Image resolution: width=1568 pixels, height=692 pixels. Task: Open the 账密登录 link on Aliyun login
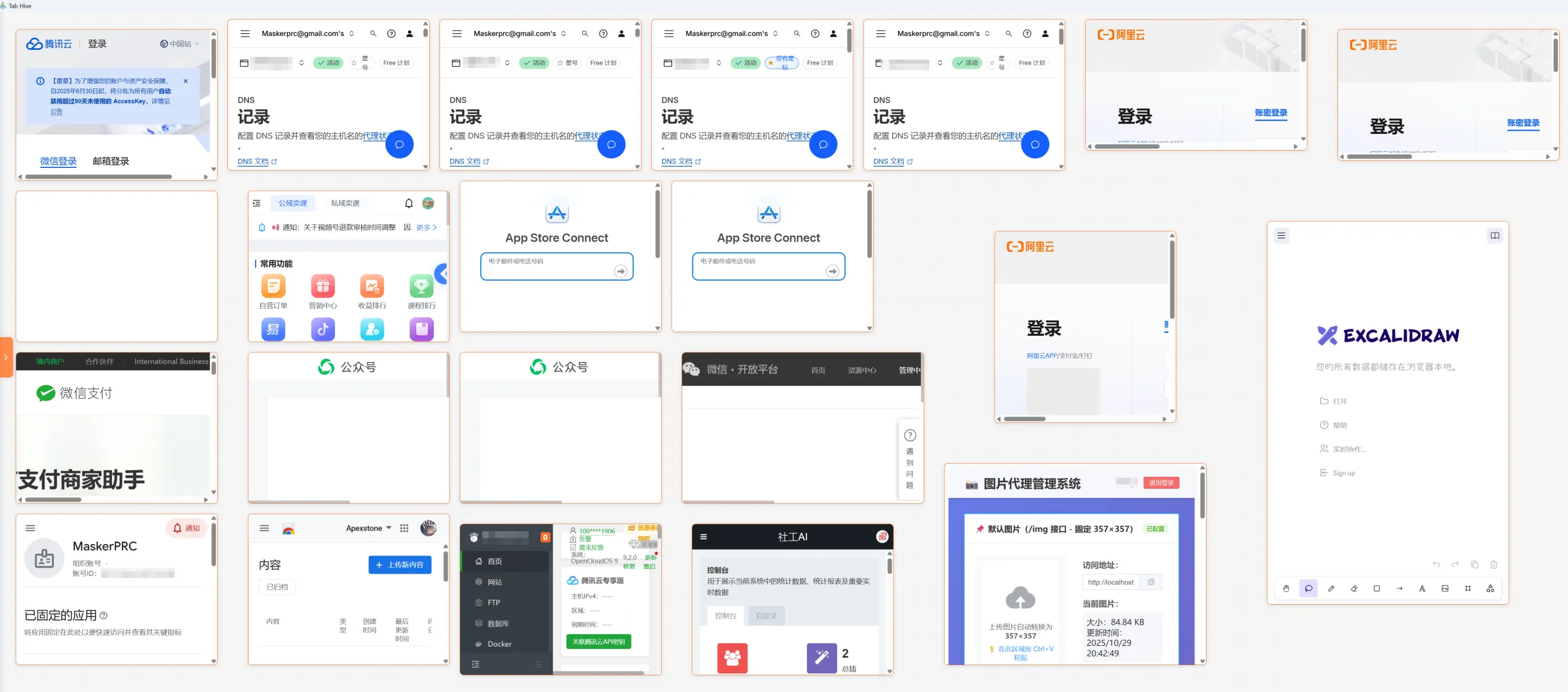coord(1271,113)
